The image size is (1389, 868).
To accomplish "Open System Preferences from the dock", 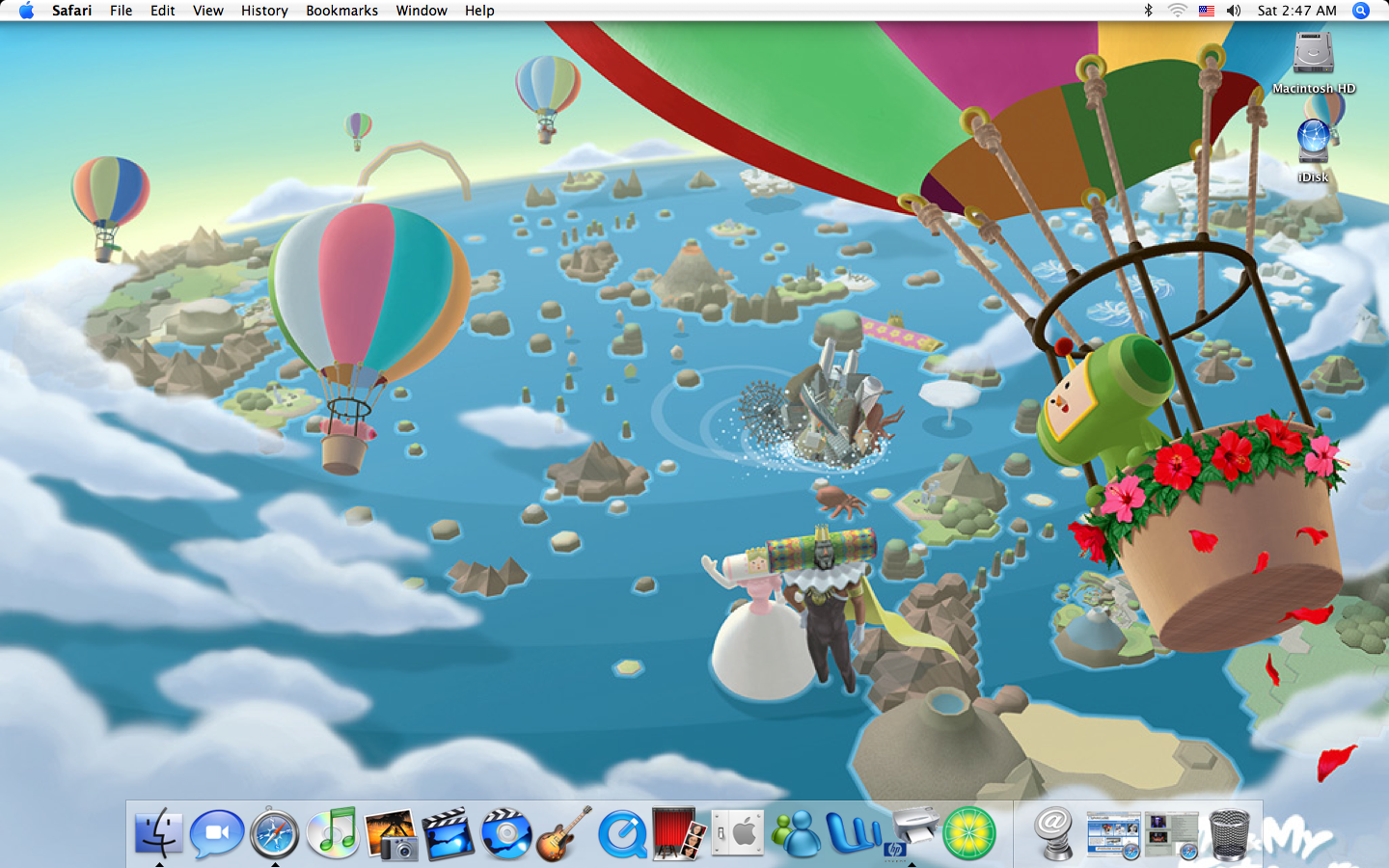I will tap(738, 833).
